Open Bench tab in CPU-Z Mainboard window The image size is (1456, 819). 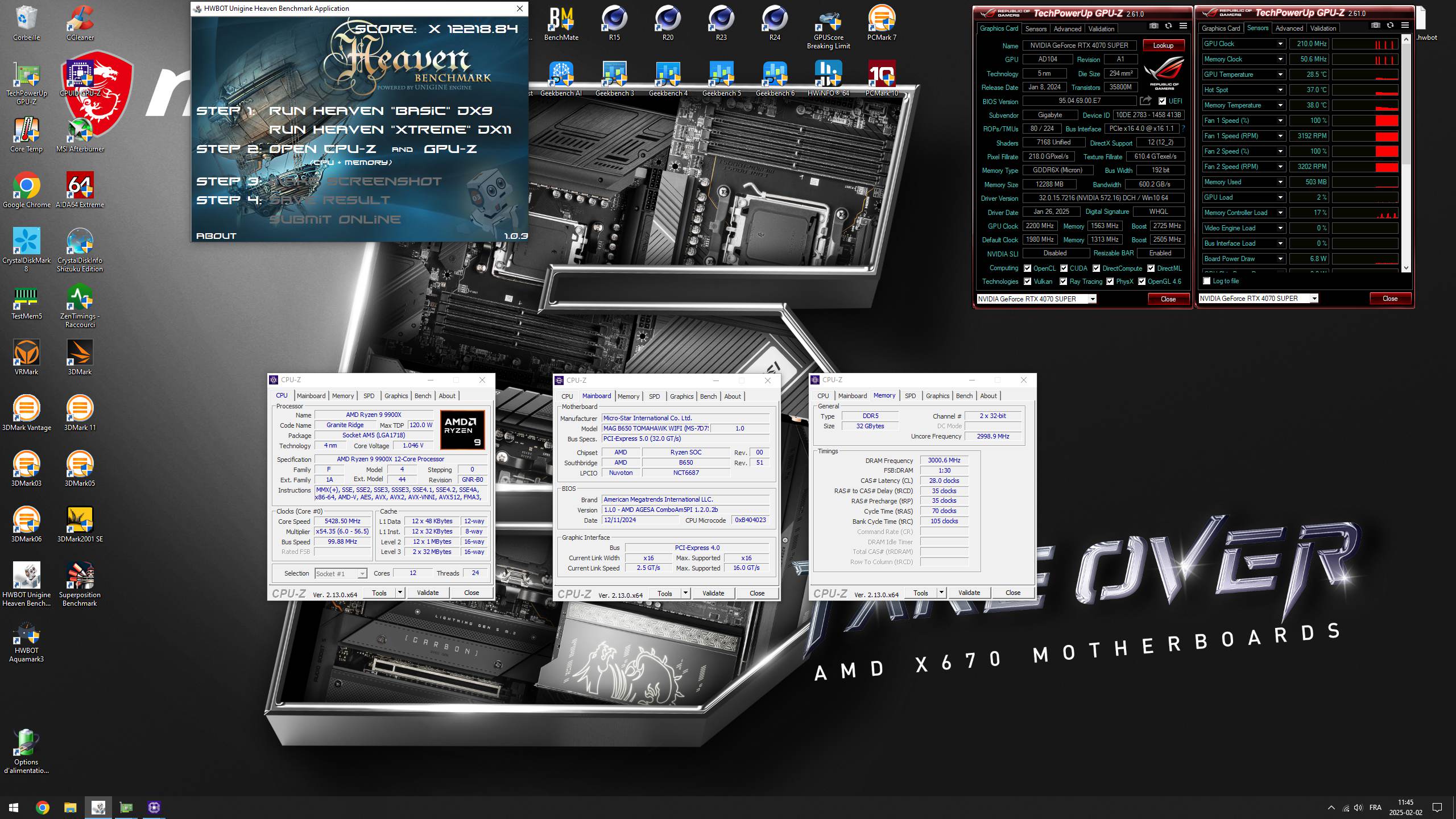click(708, 396)
